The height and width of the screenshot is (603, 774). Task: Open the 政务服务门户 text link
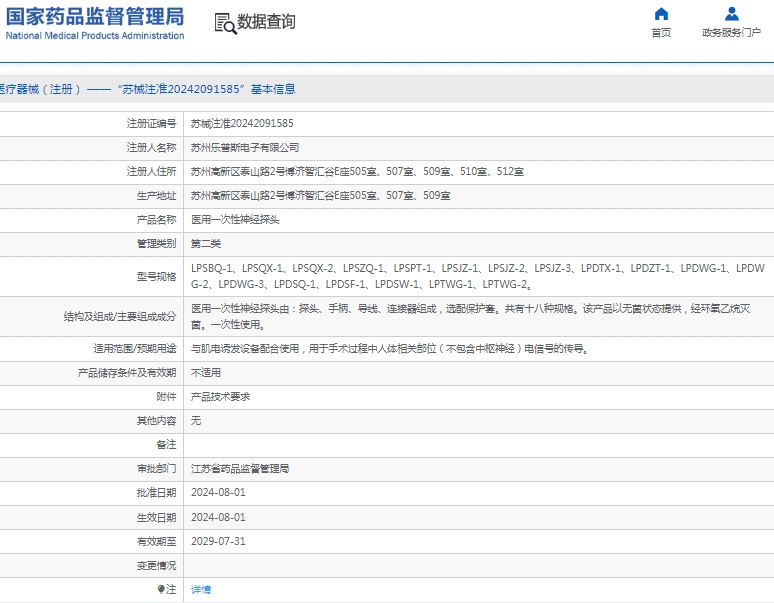pyautogui.click(x=732, y=33)
